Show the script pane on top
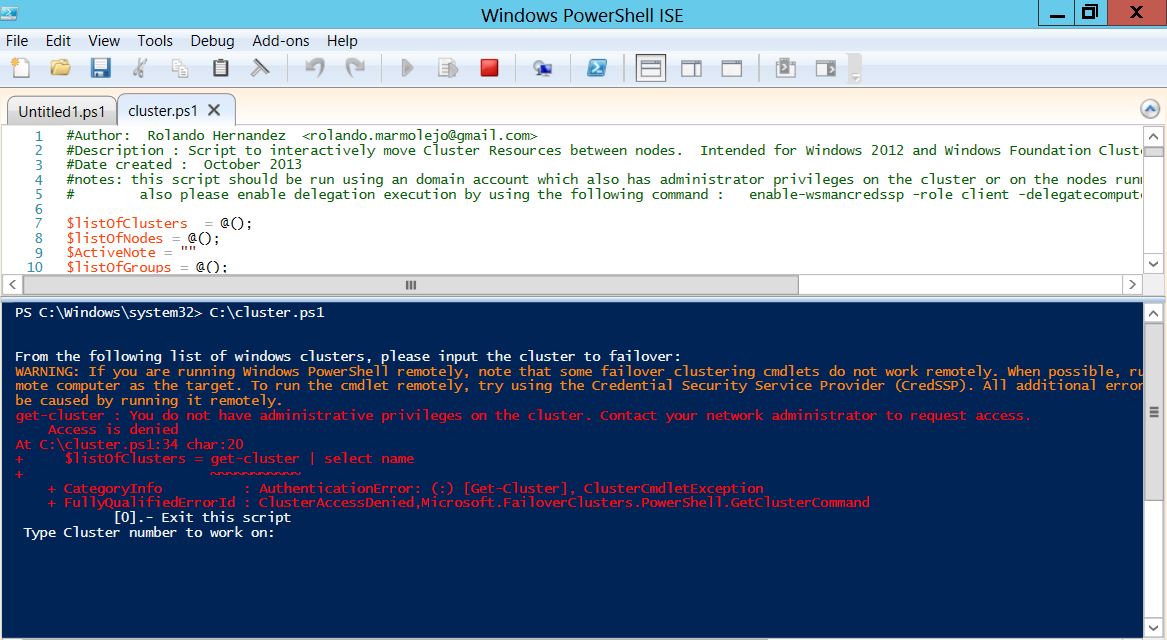This screenshot has height=640, width=1167. [650, 68]
